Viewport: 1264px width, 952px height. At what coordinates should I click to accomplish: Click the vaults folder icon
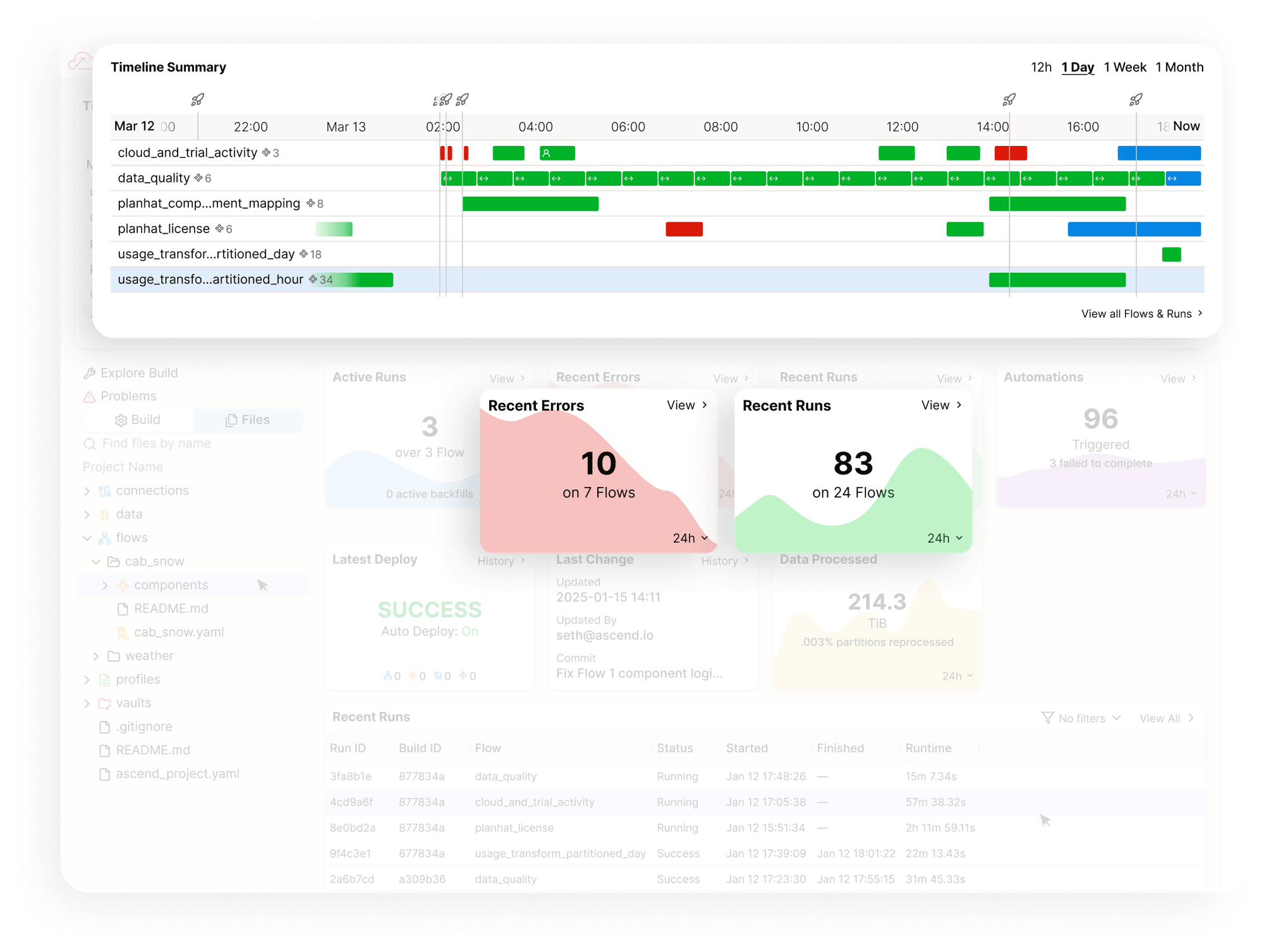pyautogui.click(x=104, y=703)
